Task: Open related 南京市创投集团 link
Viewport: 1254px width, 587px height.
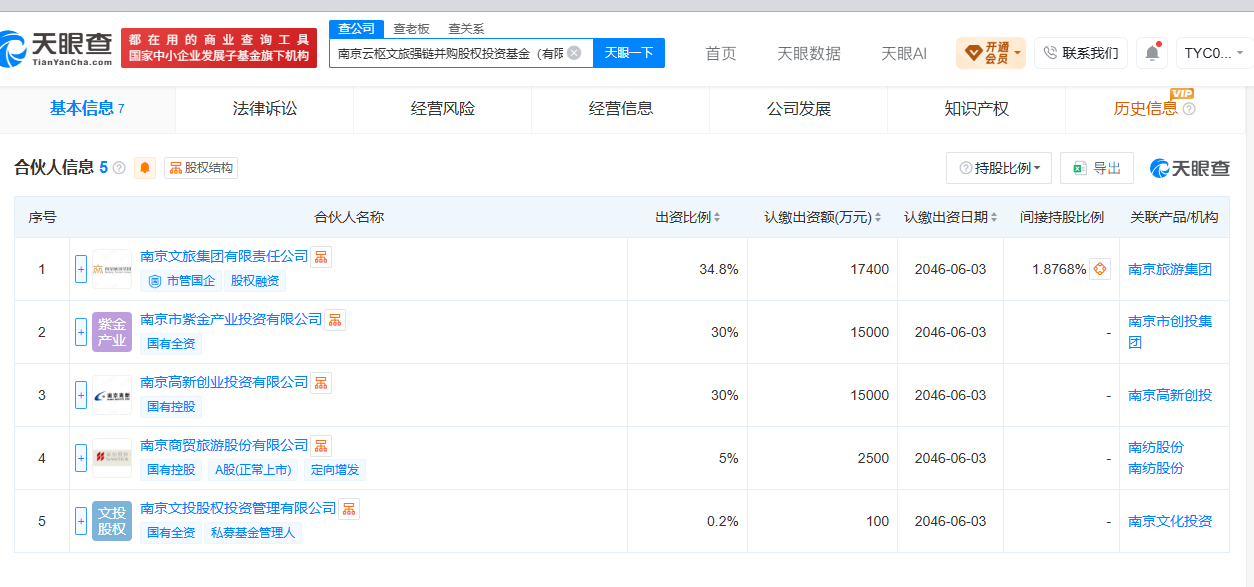Action: tap(1170, 332)
